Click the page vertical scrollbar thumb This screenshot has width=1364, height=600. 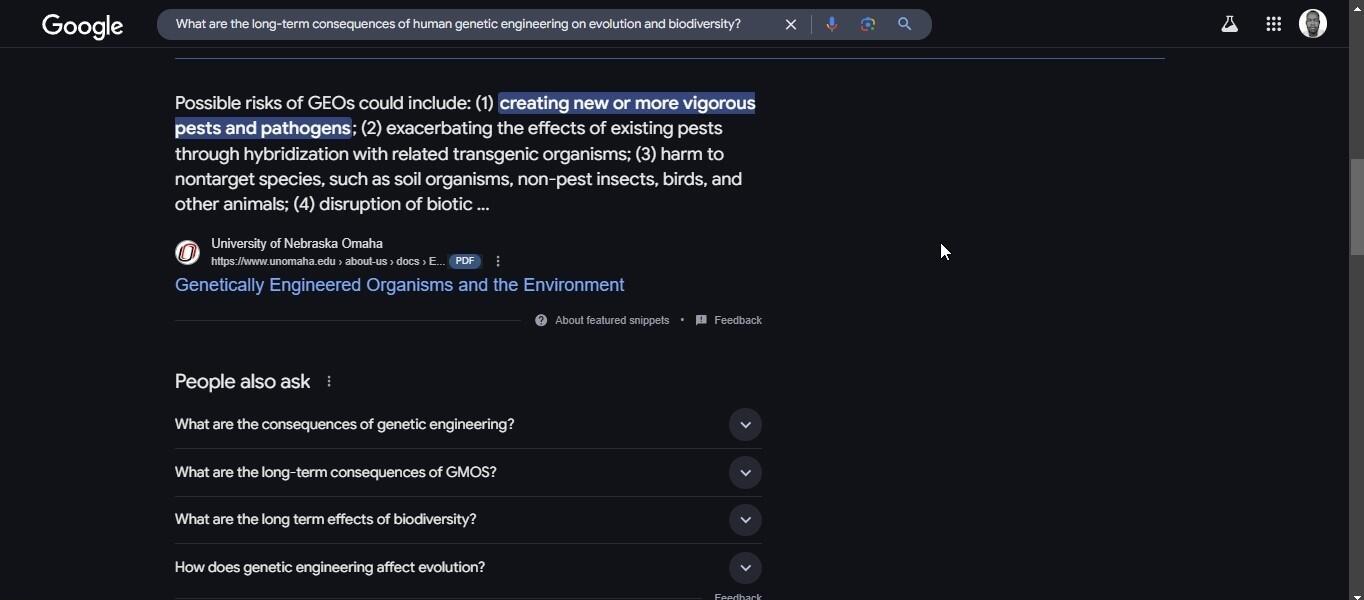click(1357, 207)
